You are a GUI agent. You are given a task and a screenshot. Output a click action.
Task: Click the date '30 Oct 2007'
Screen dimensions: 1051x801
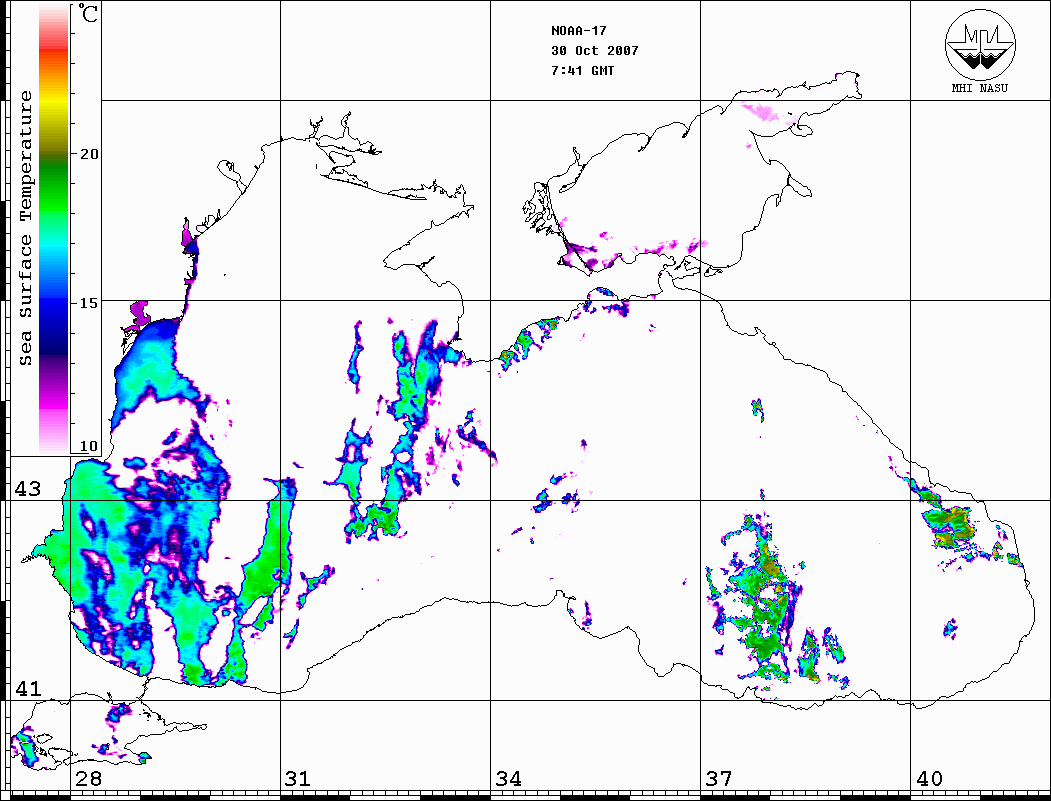pyautogui.click(x=595, y=51)
